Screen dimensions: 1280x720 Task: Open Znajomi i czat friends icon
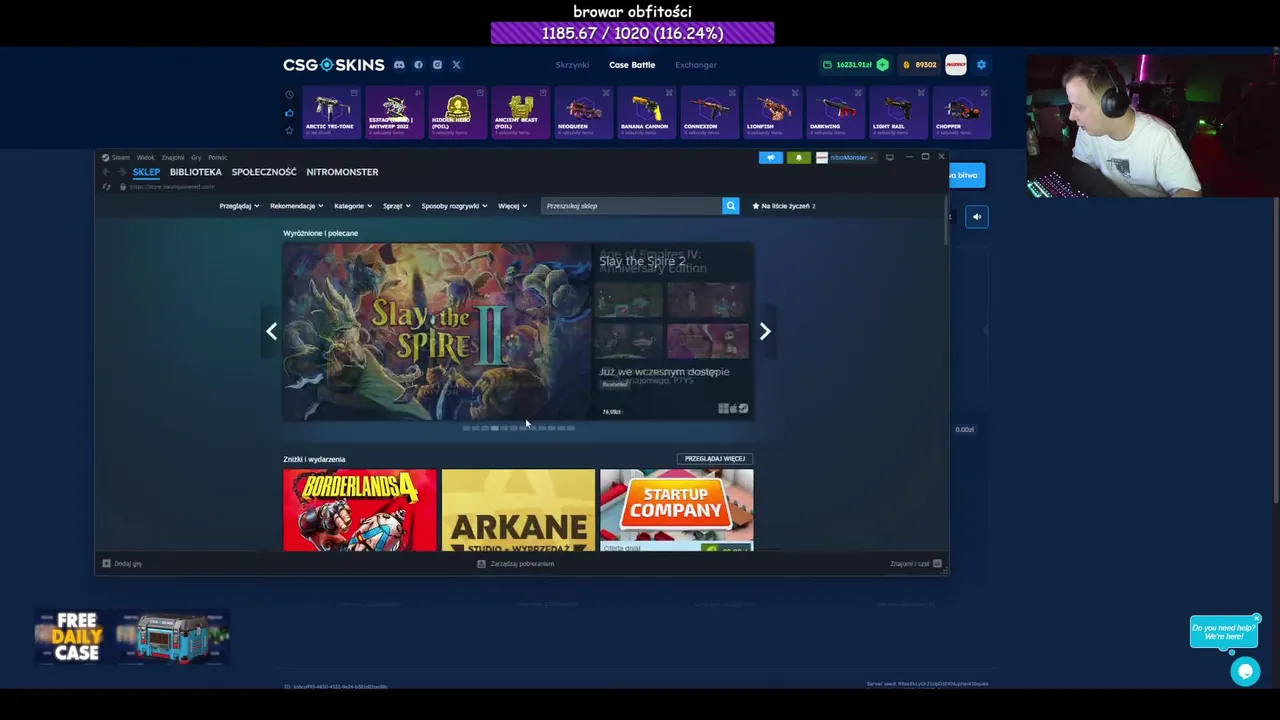(x=937, y=564)
